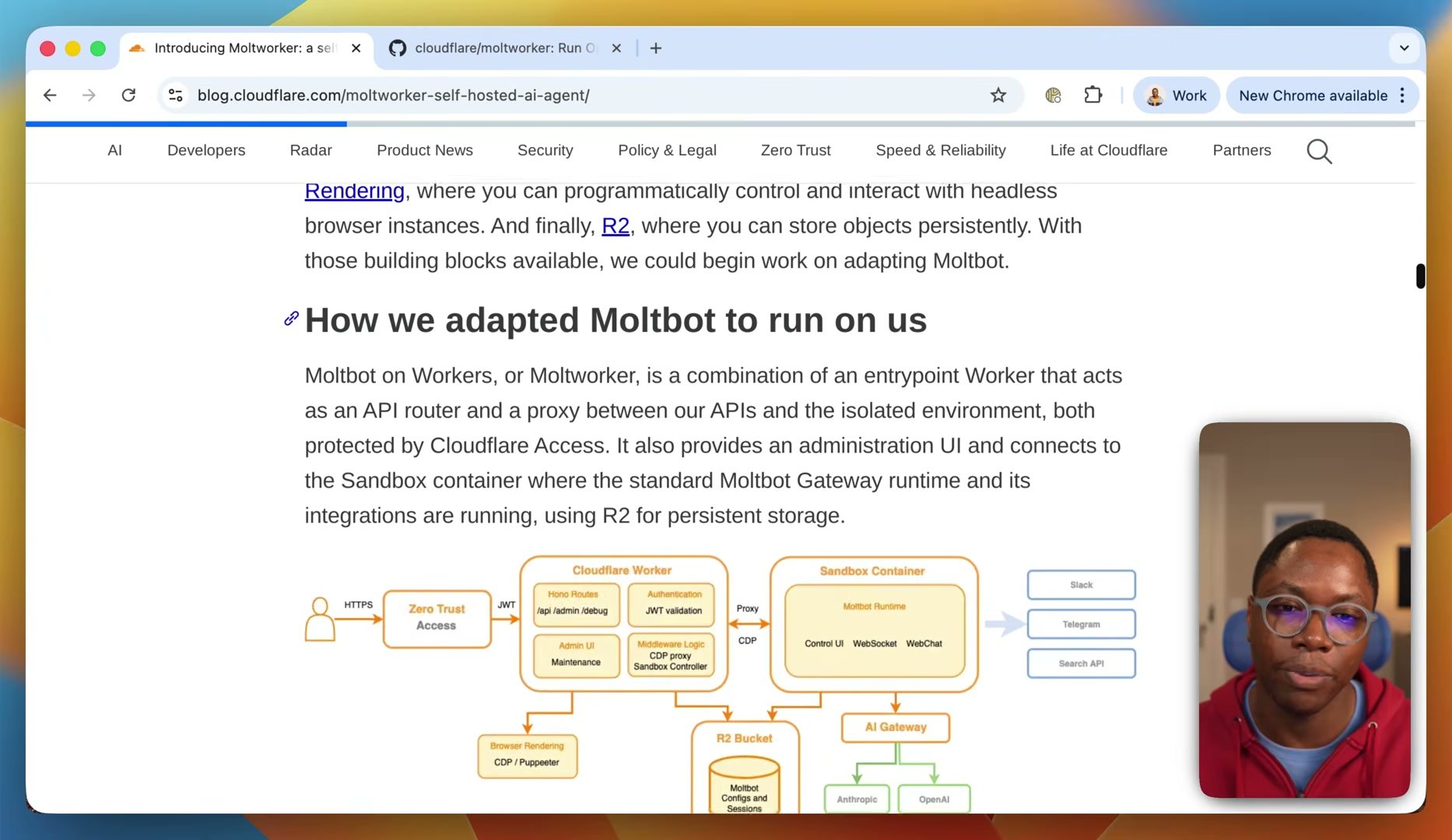This screenshot has width=1452, height=840.
Task: Click the Cloudflare favicon on first tab
Action: pos(137,48)
